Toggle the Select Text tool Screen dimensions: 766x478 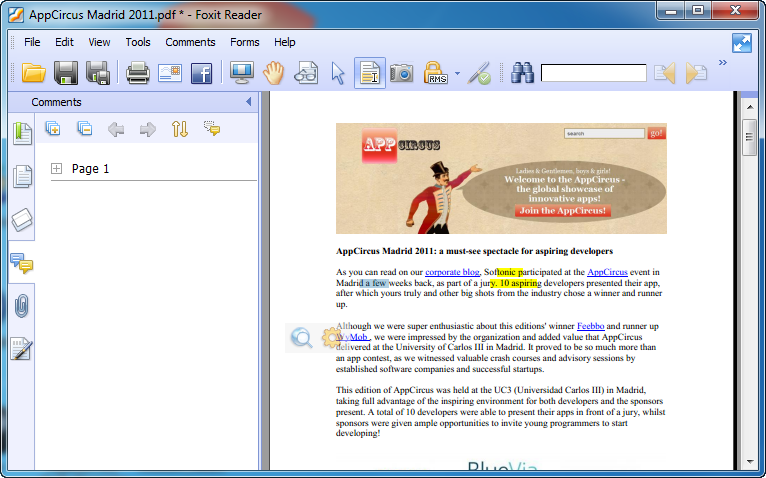point(370,73)
